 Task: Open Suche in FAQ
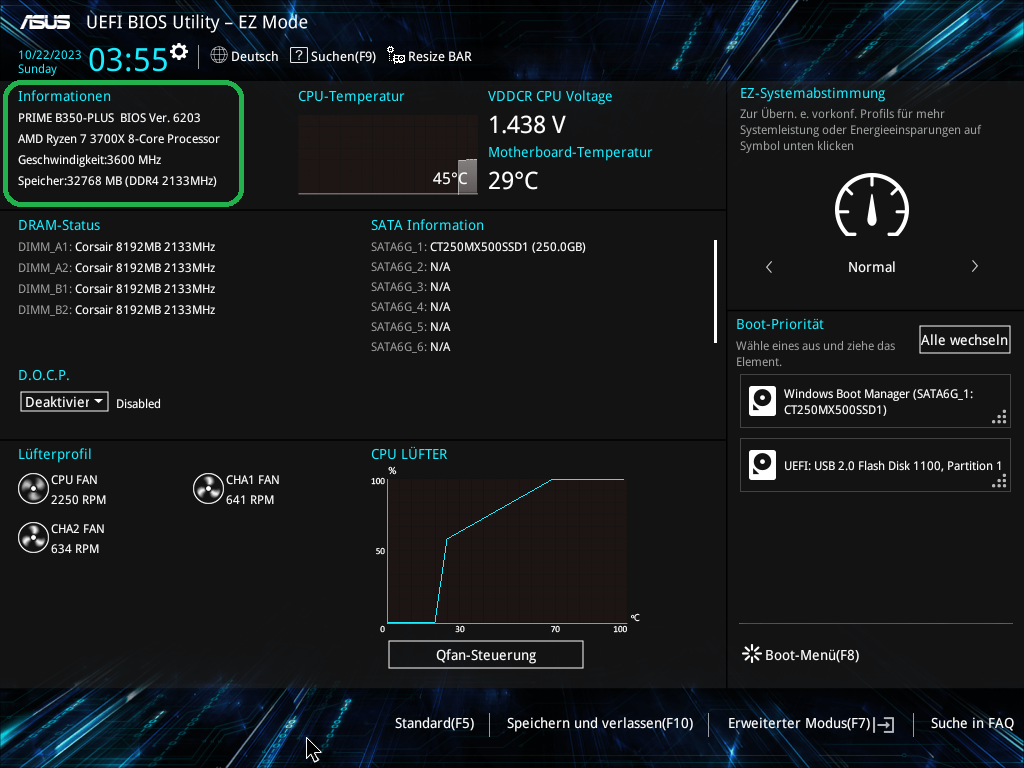972,723
